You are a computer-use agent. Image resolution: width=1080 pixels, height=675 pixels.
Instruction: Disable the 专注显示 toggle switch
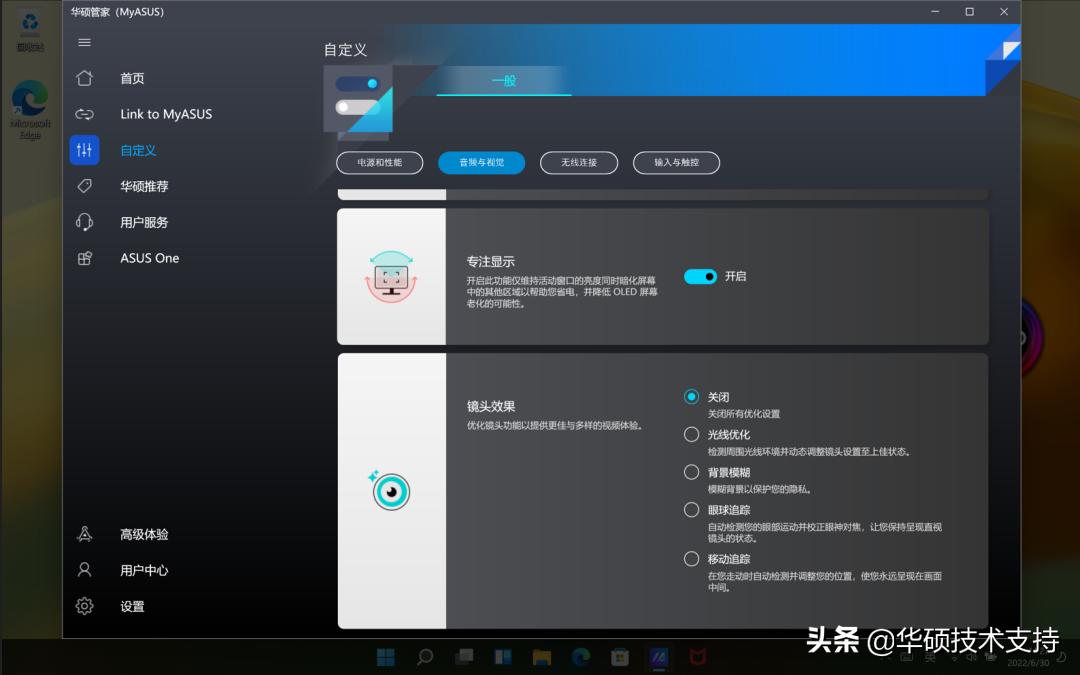point(700,276)
